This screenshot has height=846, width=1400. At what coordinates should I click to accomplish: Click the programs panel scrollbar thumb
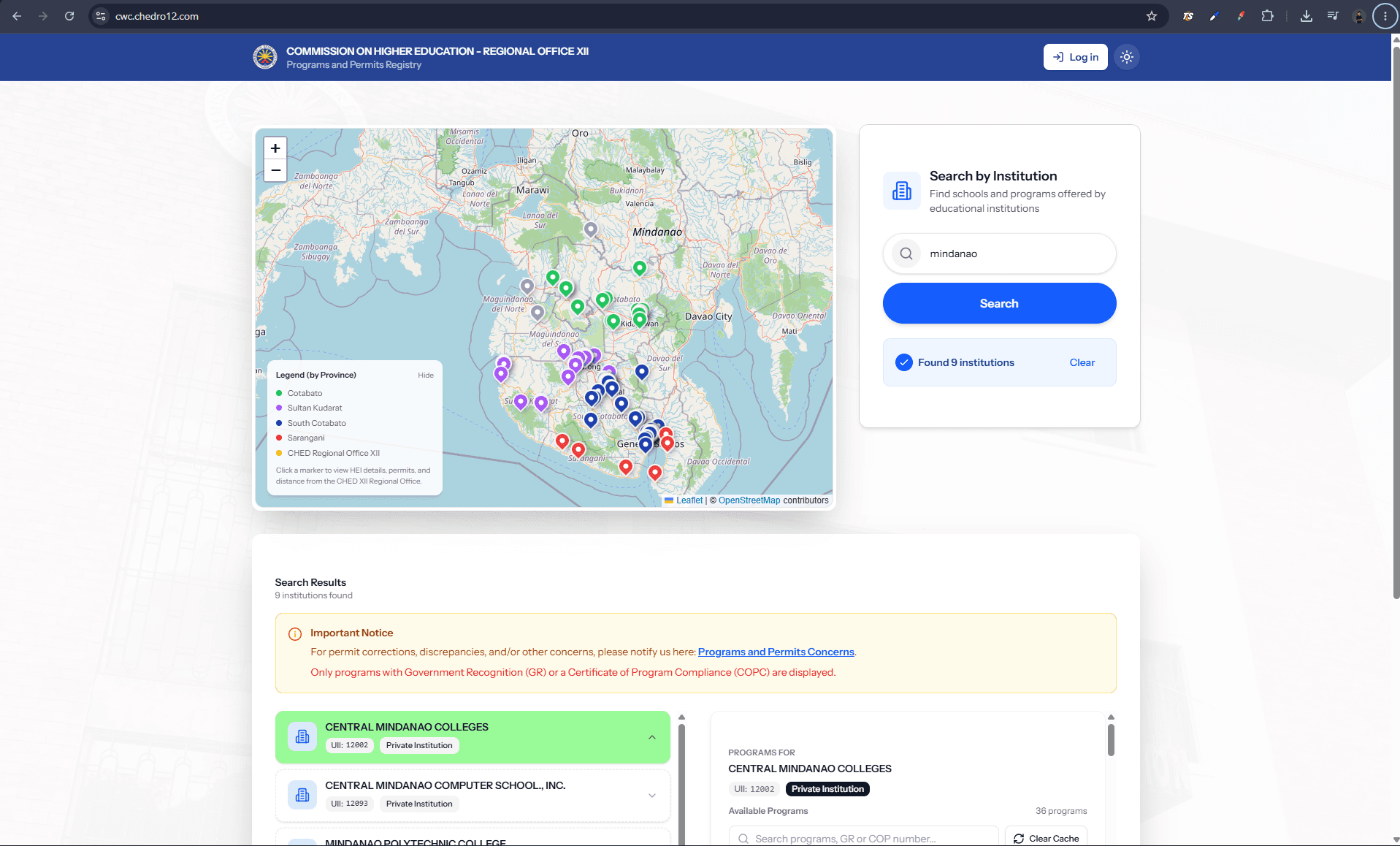[1111, 740]
